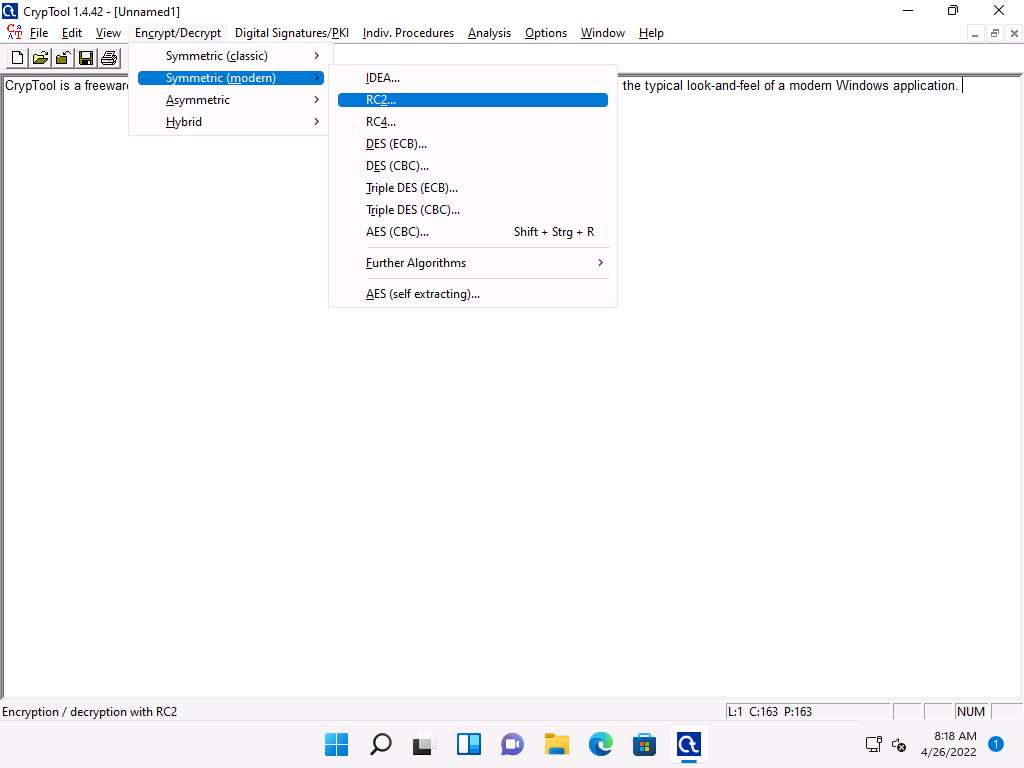Click the CrypTool taskbar icon
This screenshot has width=1024, height=768.
click(688, 744)
